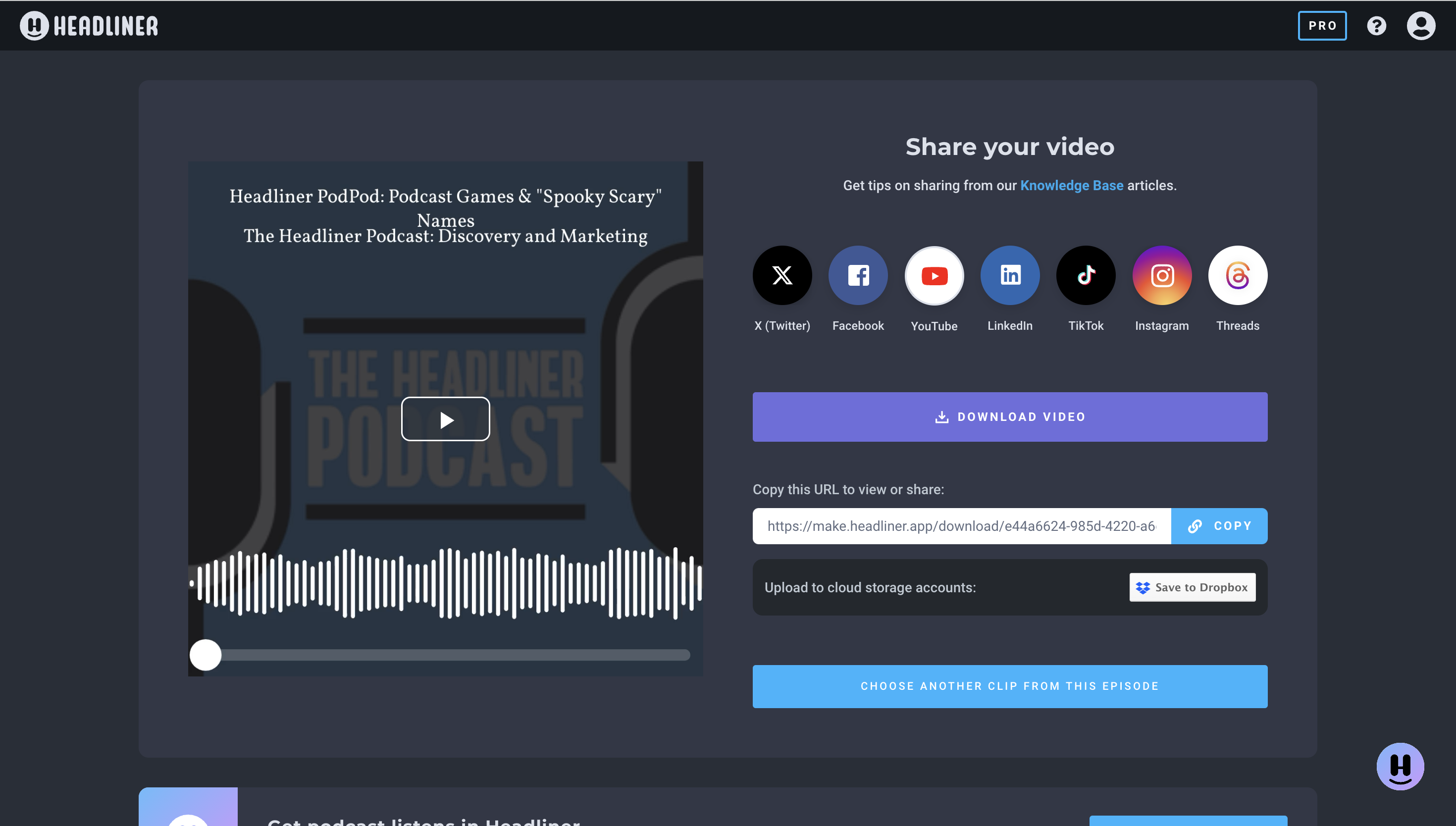Click the video seek bar track
Viewport: 1456px width, 826px height.
tap(448, 655)
